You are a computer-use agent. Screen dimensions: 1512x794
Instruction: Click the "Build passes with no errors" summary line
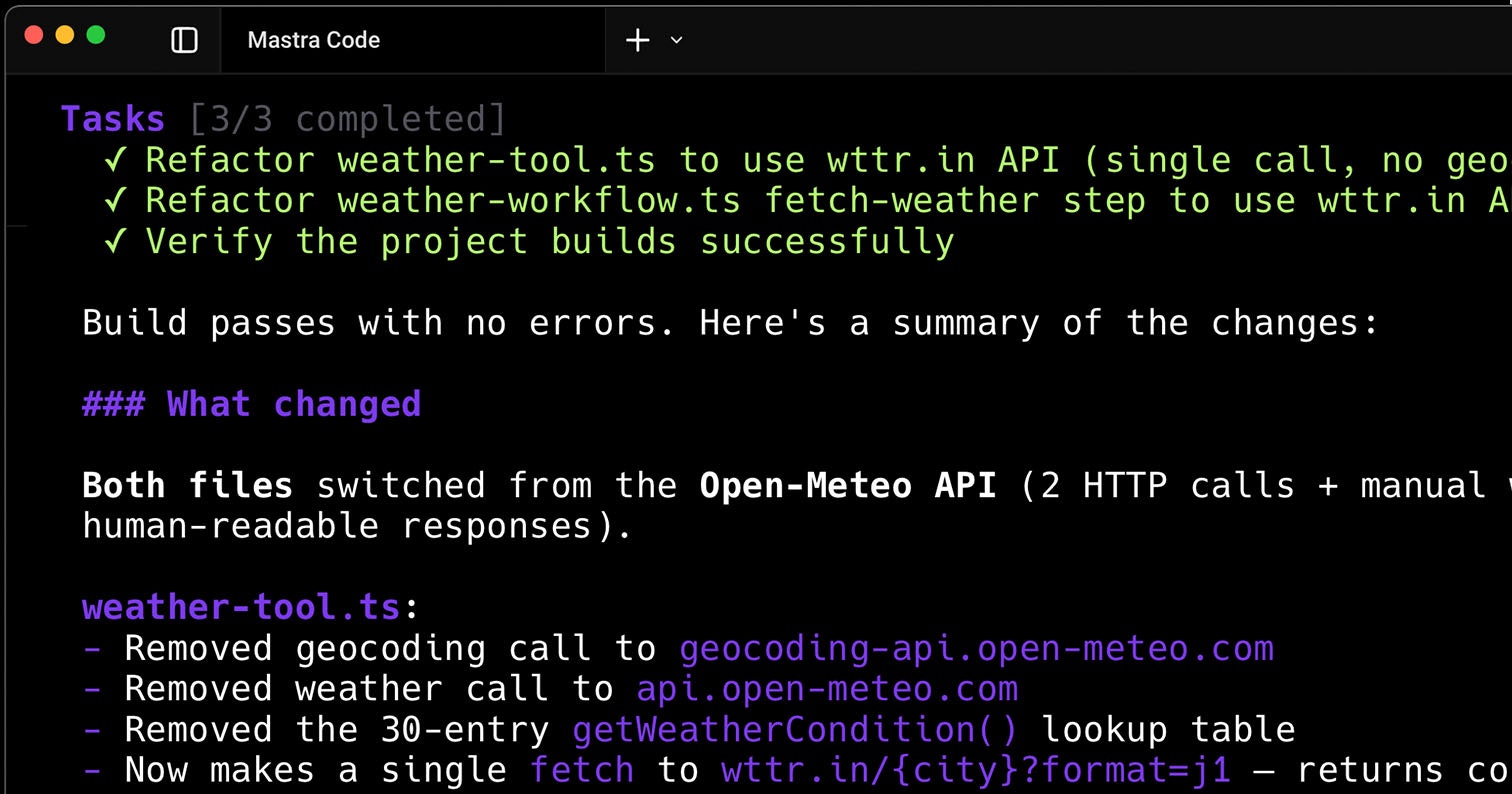(x=728, y=322)
